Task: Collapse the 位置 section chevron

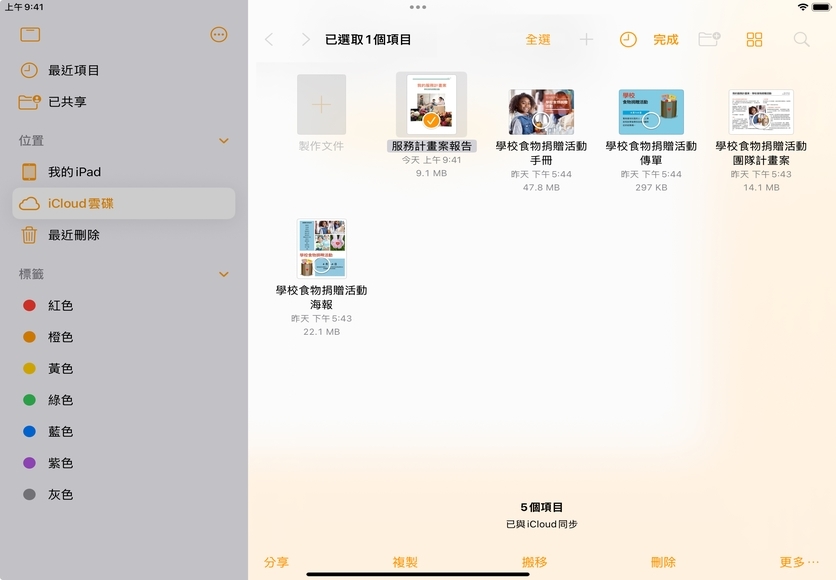Action: (x=224, y=141)
